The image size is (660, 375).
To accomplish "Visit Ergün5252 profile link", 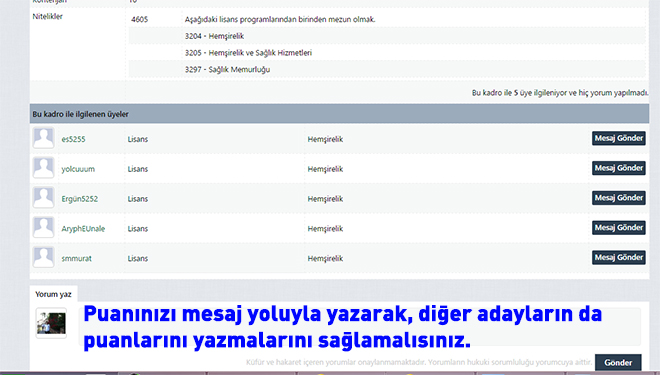I will point(80,199).
